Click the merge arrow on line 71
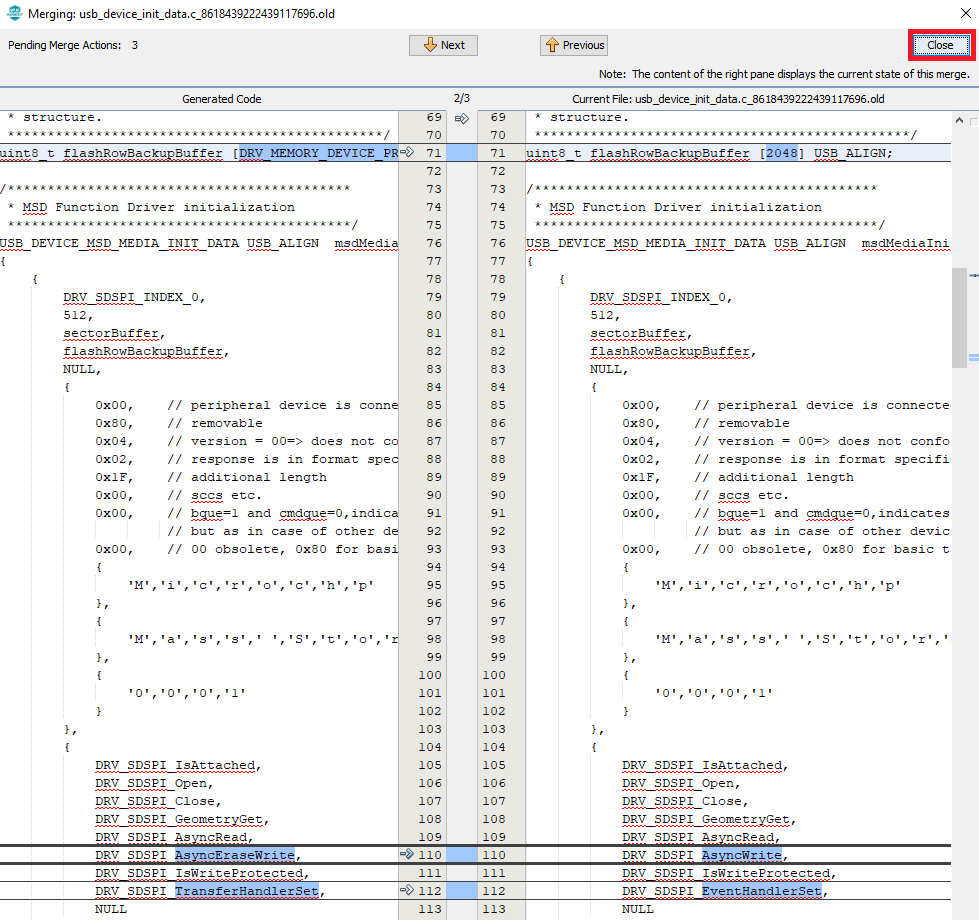 pyautogui.click(x=406, y=153)
